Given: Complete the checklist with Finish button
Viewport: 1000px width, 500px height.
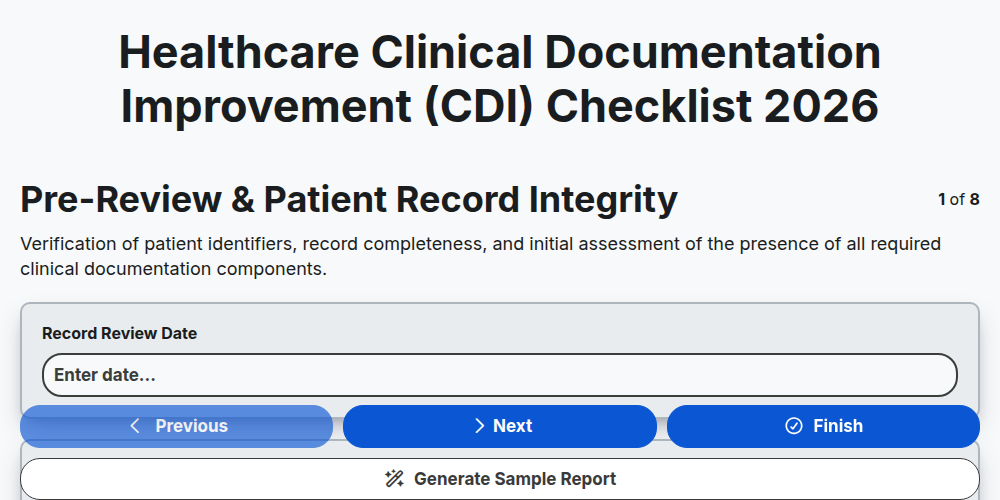Looking at the screenshot, I should point(823,426).
